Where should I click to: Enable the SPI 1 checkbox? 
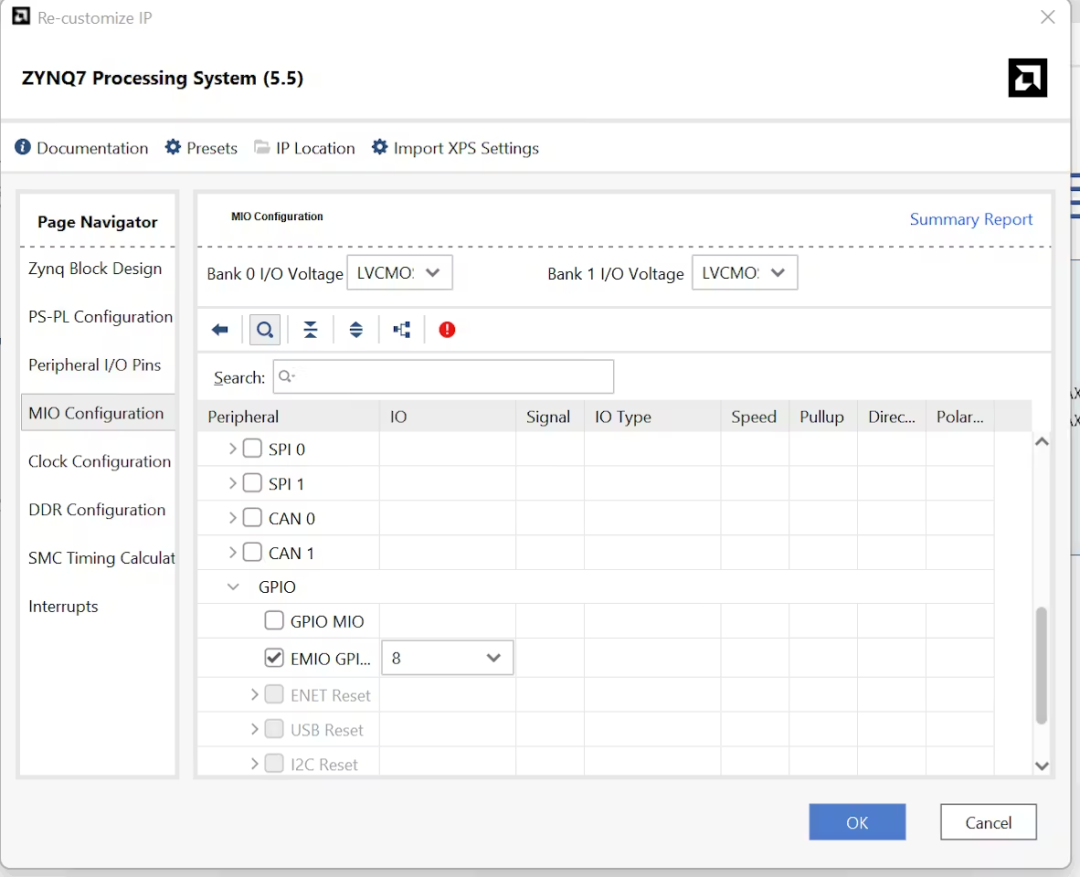pyautogui.click(x=253, y=483)
